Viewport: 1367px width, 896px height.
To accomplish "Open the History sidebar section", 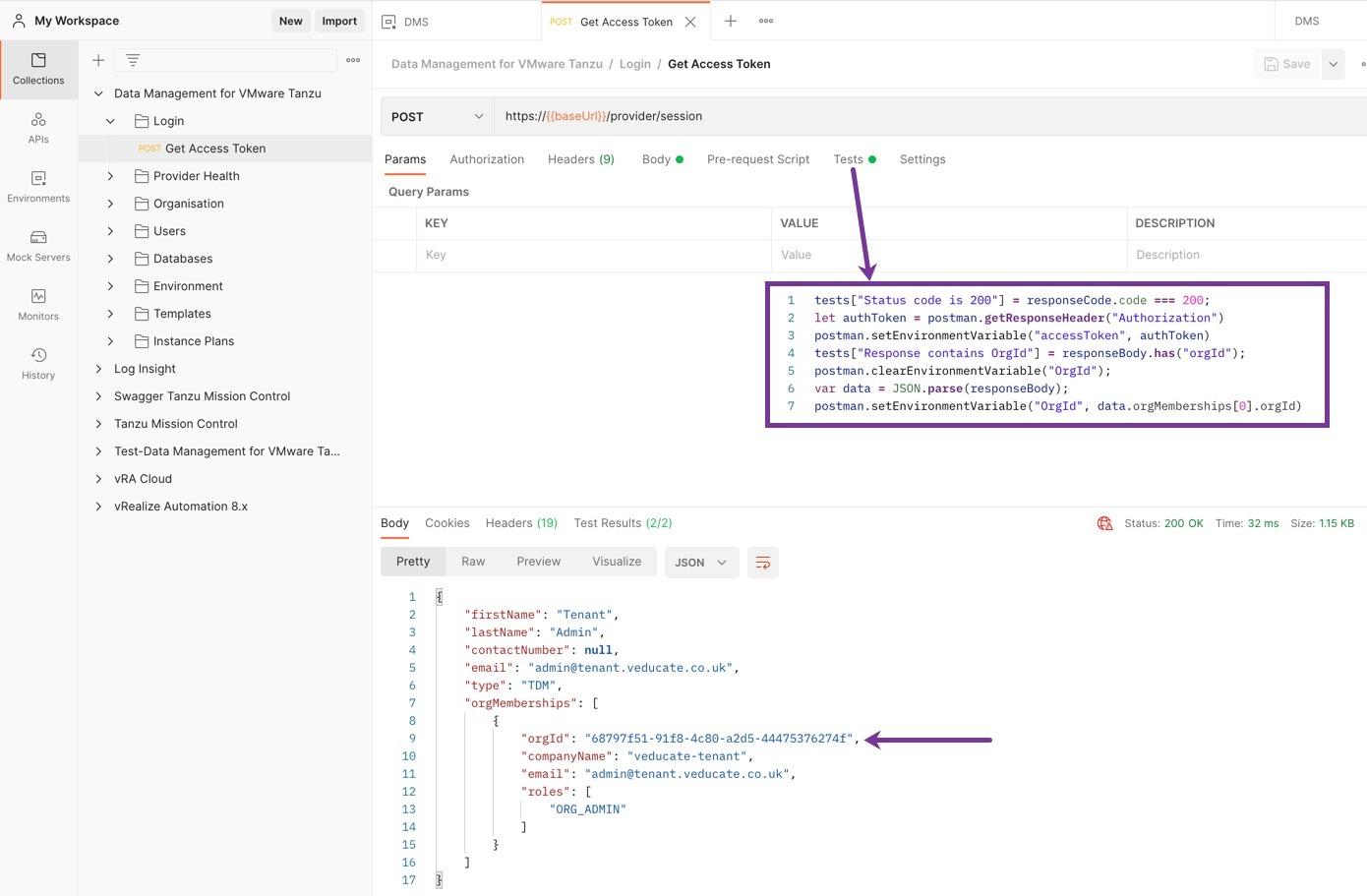I will tap(38, 364).
